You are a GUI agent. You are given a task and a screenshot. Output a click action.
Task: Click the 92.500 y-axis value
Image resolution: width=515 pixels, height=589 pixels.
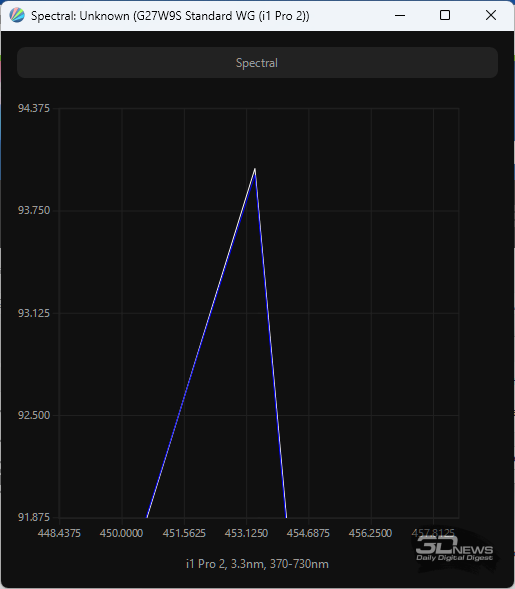pos(34,415)
